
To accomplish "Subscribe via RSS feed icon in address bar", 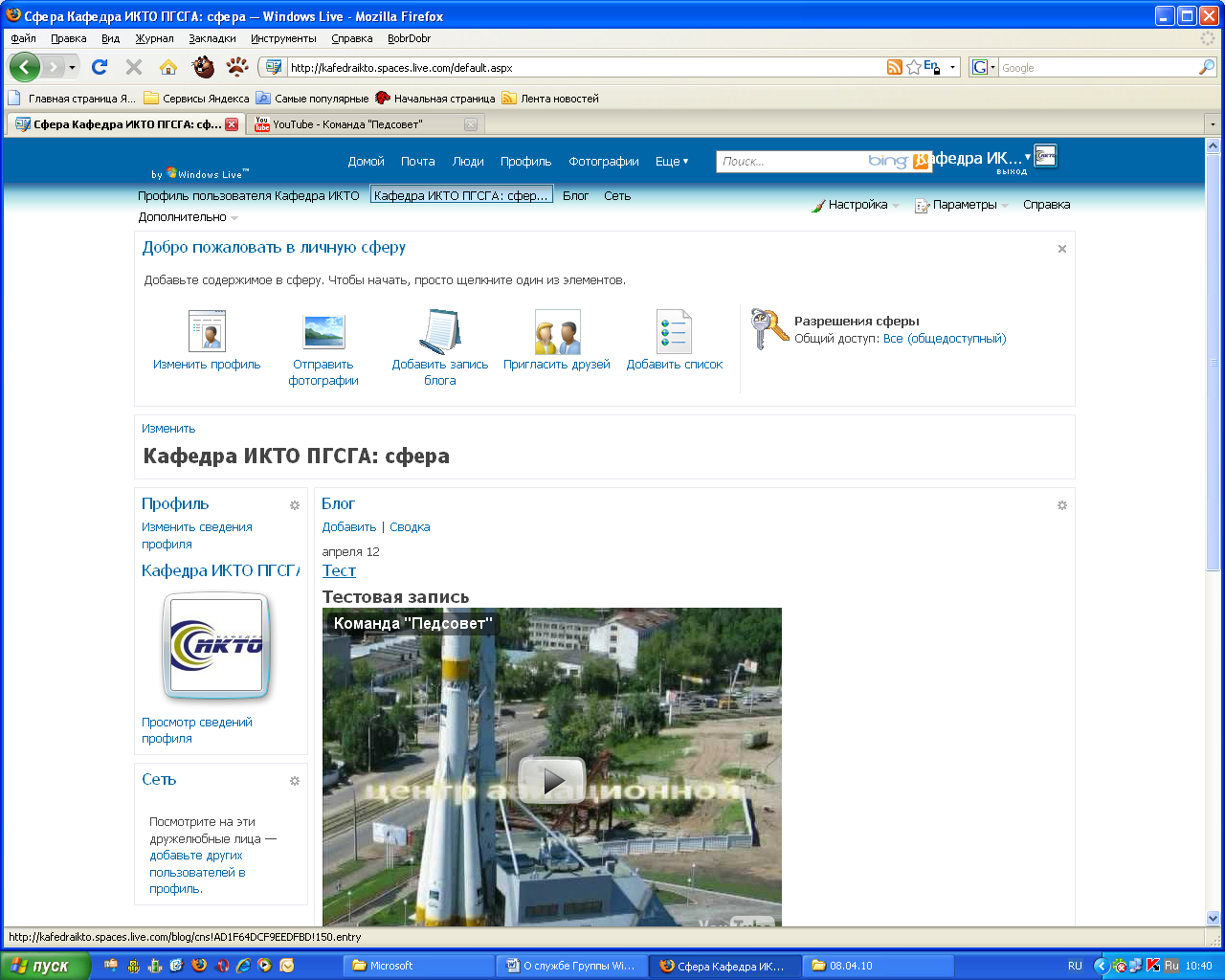I will [x=895, y=67].
